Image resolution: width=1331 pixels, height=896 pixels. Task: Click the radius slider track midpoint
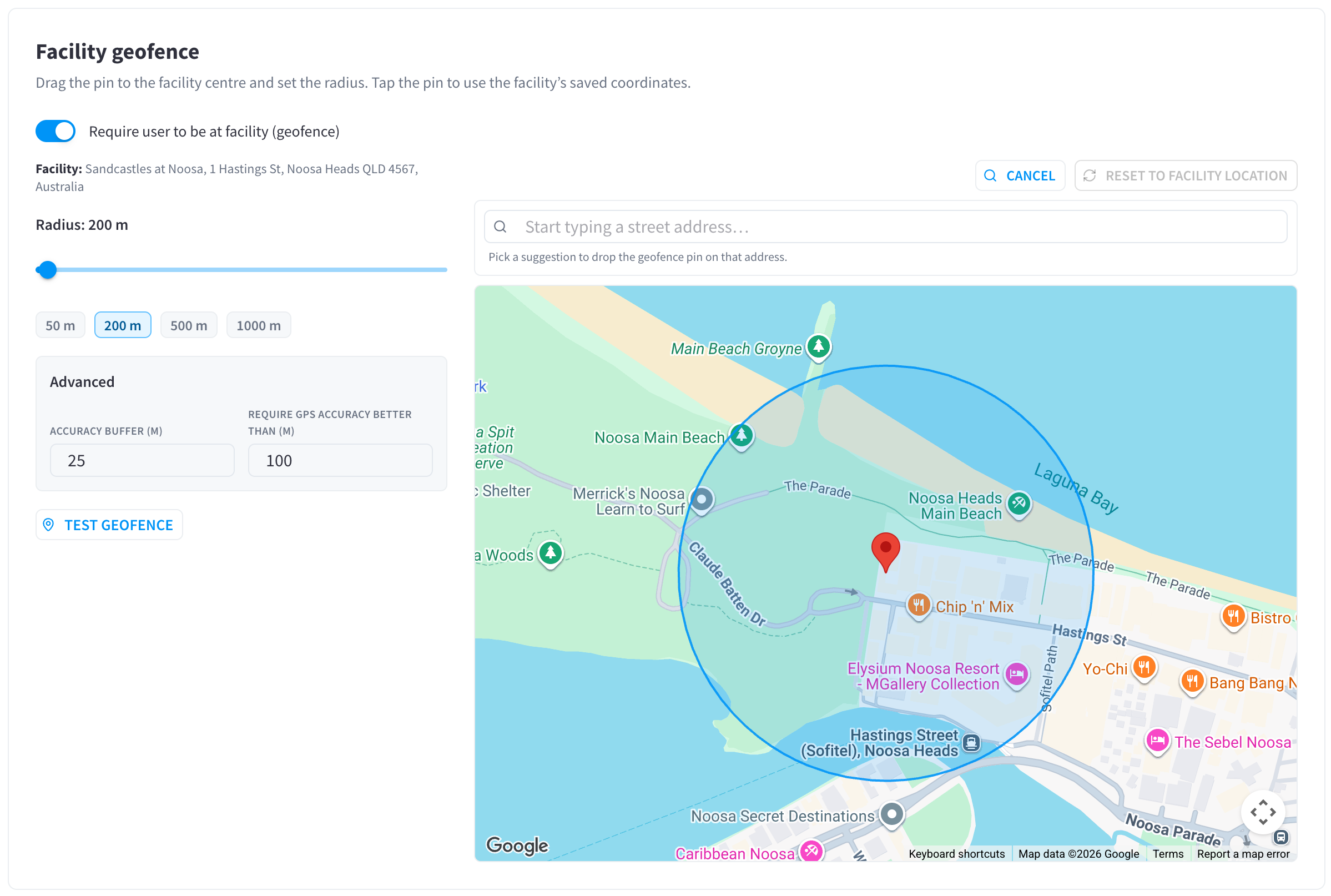(241, 270)
